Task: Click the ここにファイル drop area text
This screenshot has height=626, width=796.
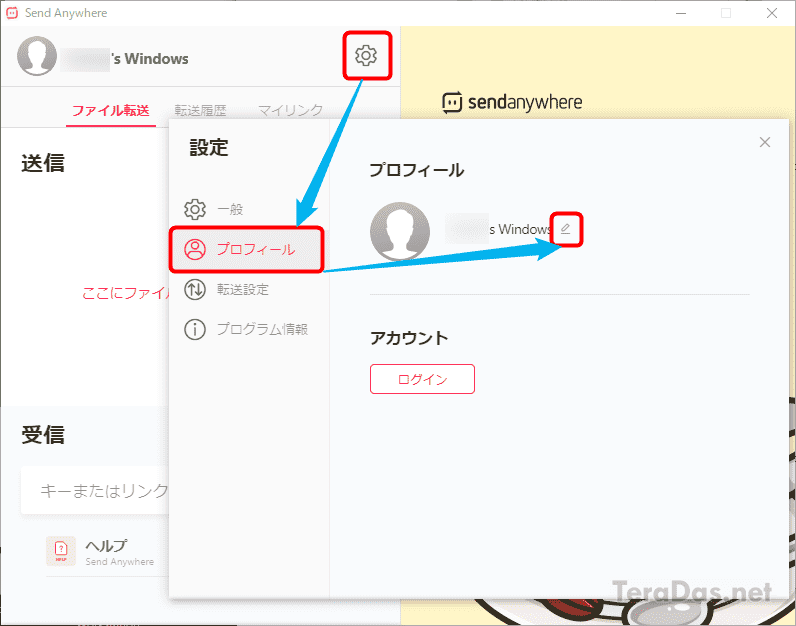Action: [125, 293]
